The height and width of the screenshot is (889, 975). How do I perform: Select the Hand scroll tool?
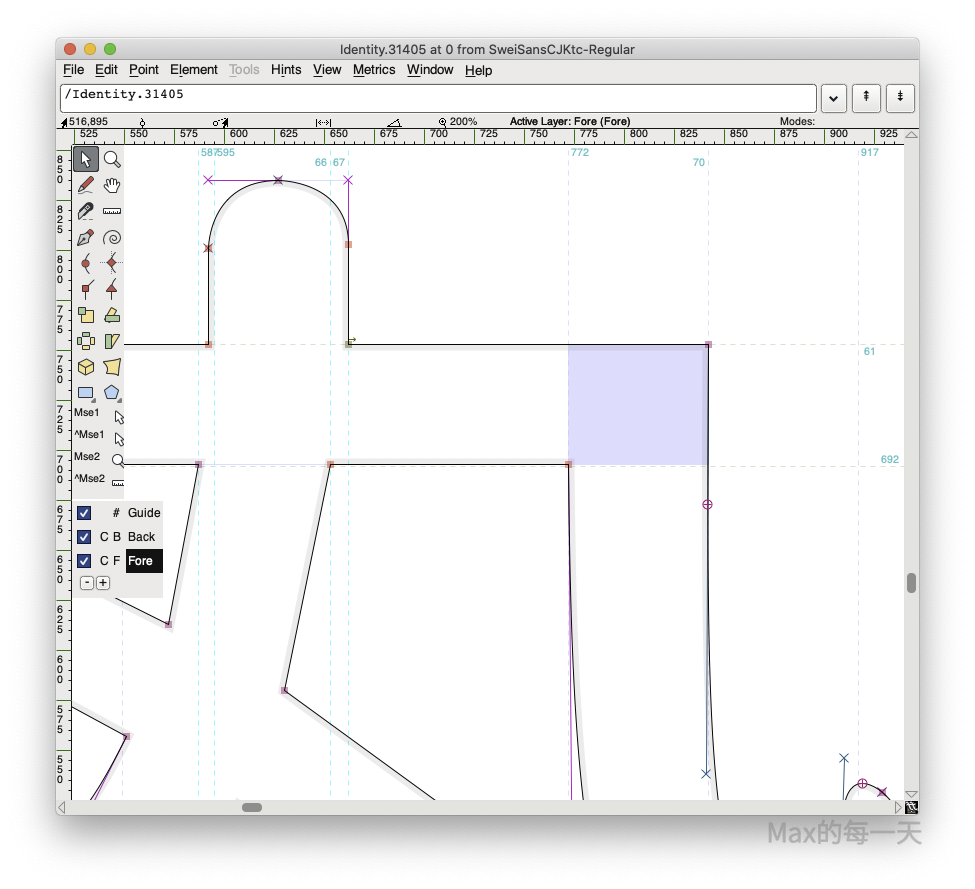pos(112,185)
